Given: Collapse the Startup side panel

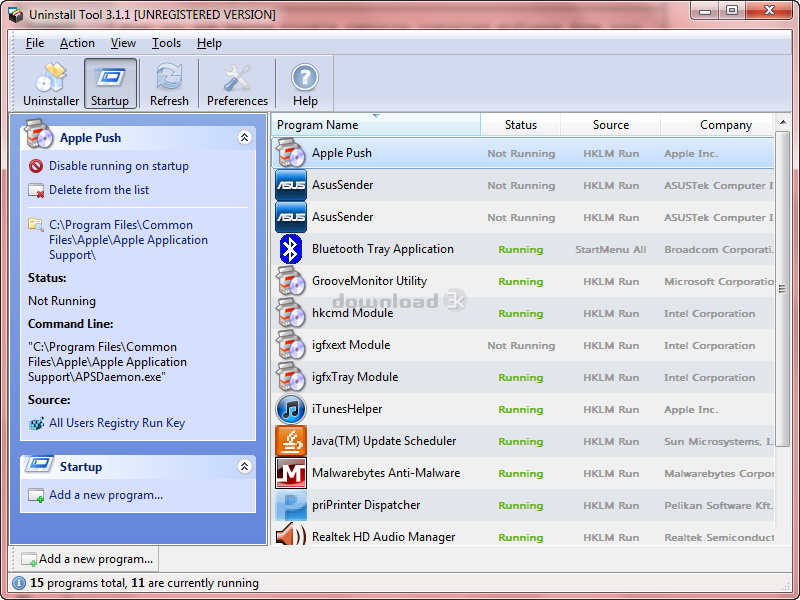Looking at the screenshot, I should [x=244, y=466].
